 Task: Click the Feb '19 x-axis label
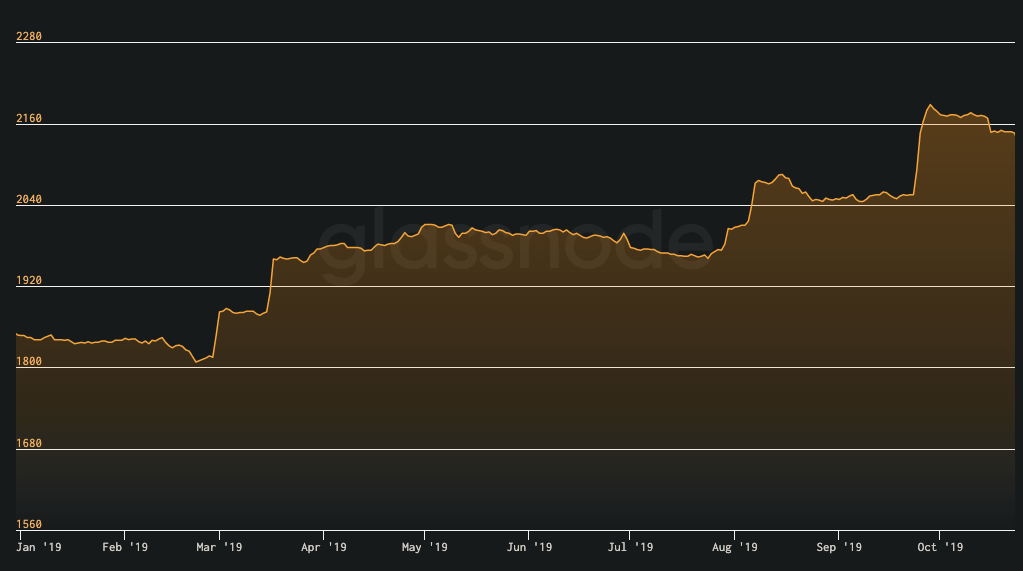click(x=125, y=547)
